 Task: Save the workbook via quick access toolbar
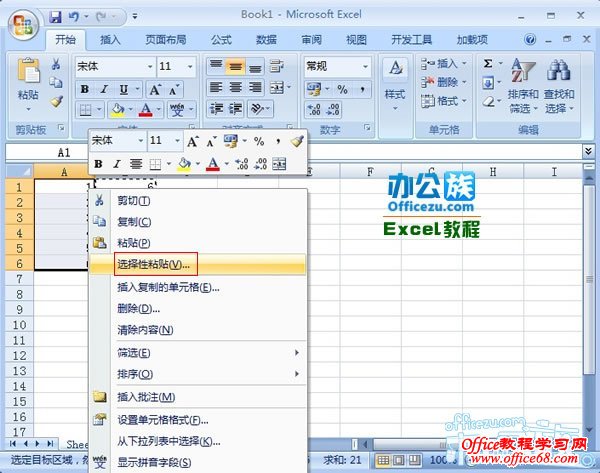click(x=55, y=16)
